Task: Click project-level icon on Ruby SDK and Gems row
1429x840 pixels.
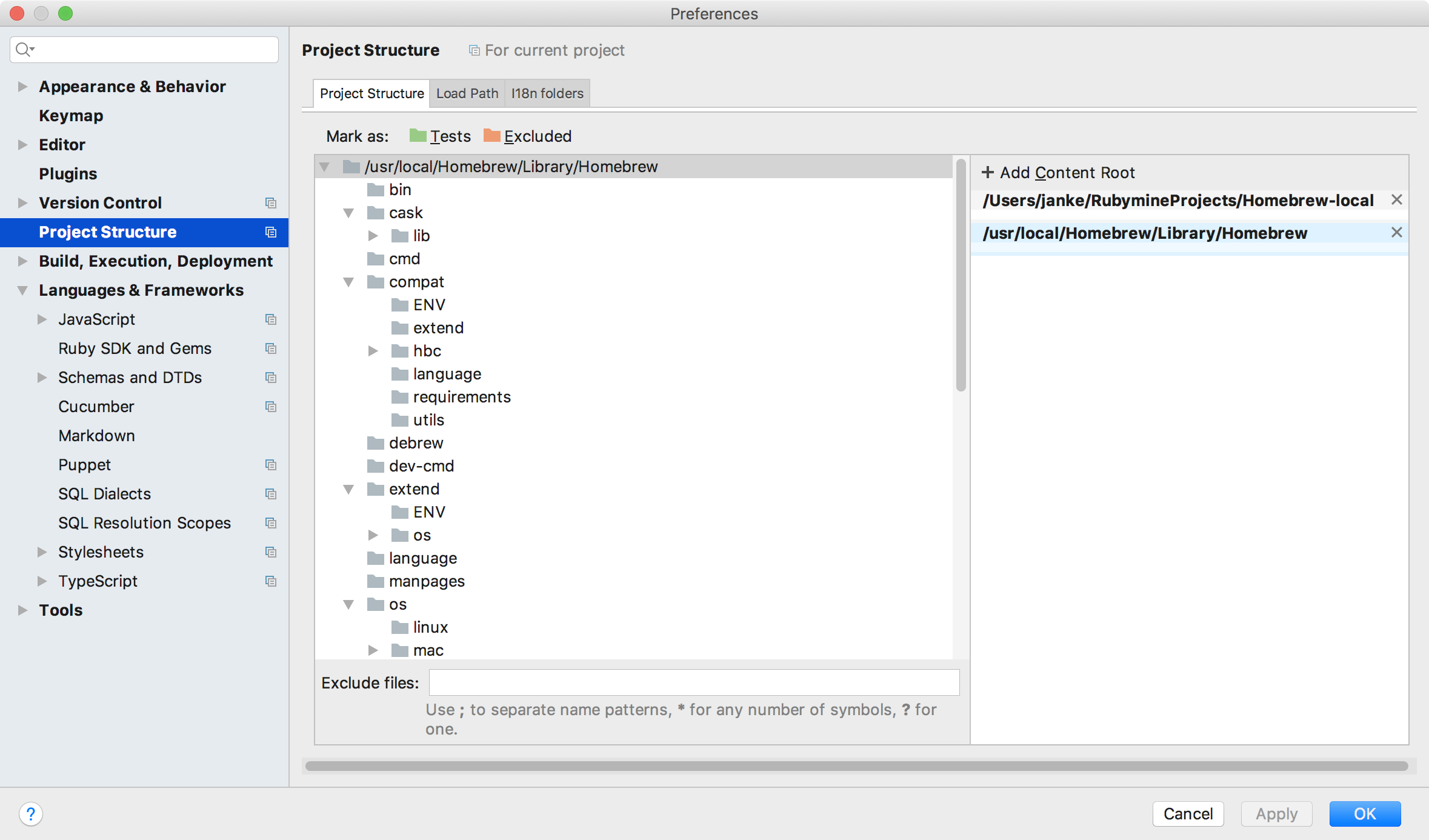Action: 271,348
